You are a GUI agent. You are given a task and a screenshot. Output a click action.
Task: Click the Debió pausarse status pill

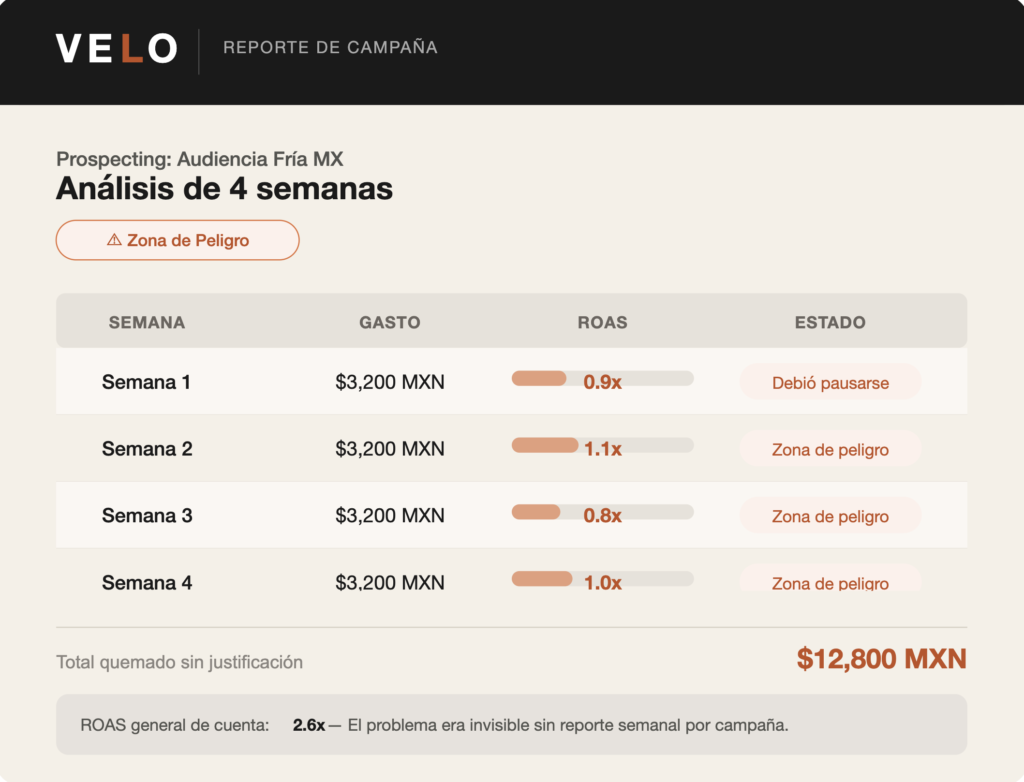(830, 382)
